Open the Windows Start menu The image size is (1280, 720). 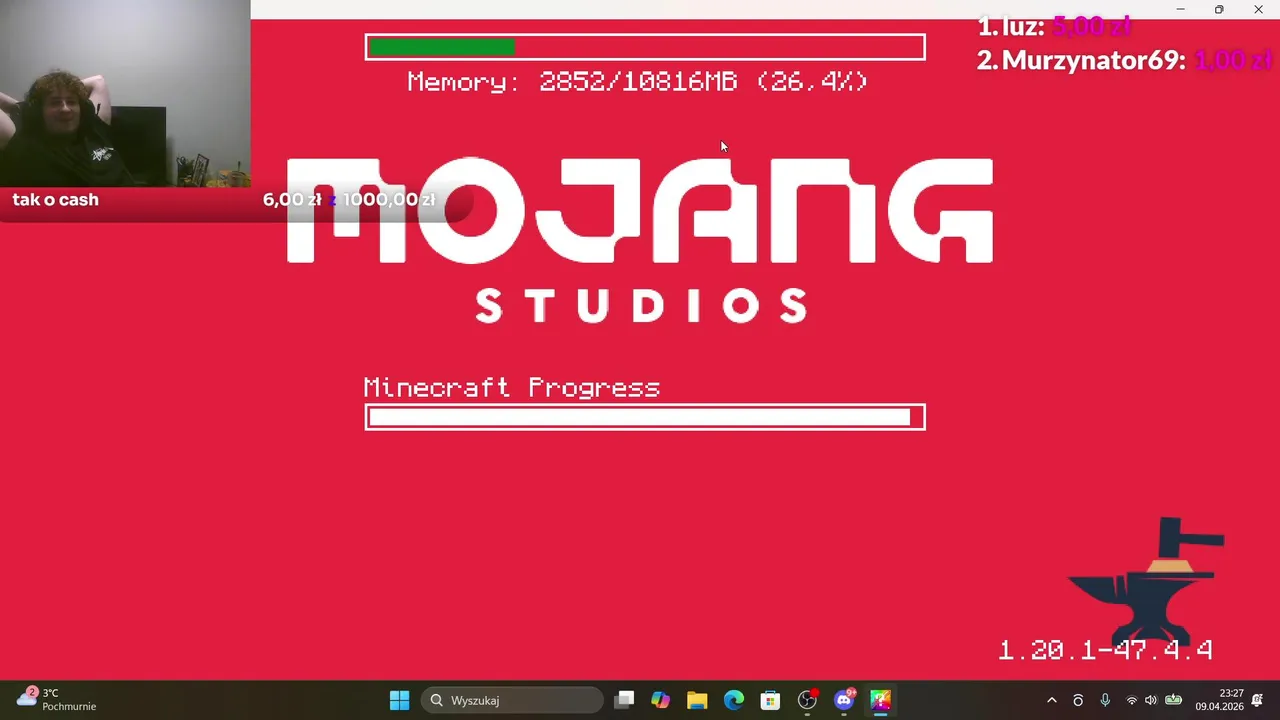click(399, 700)
